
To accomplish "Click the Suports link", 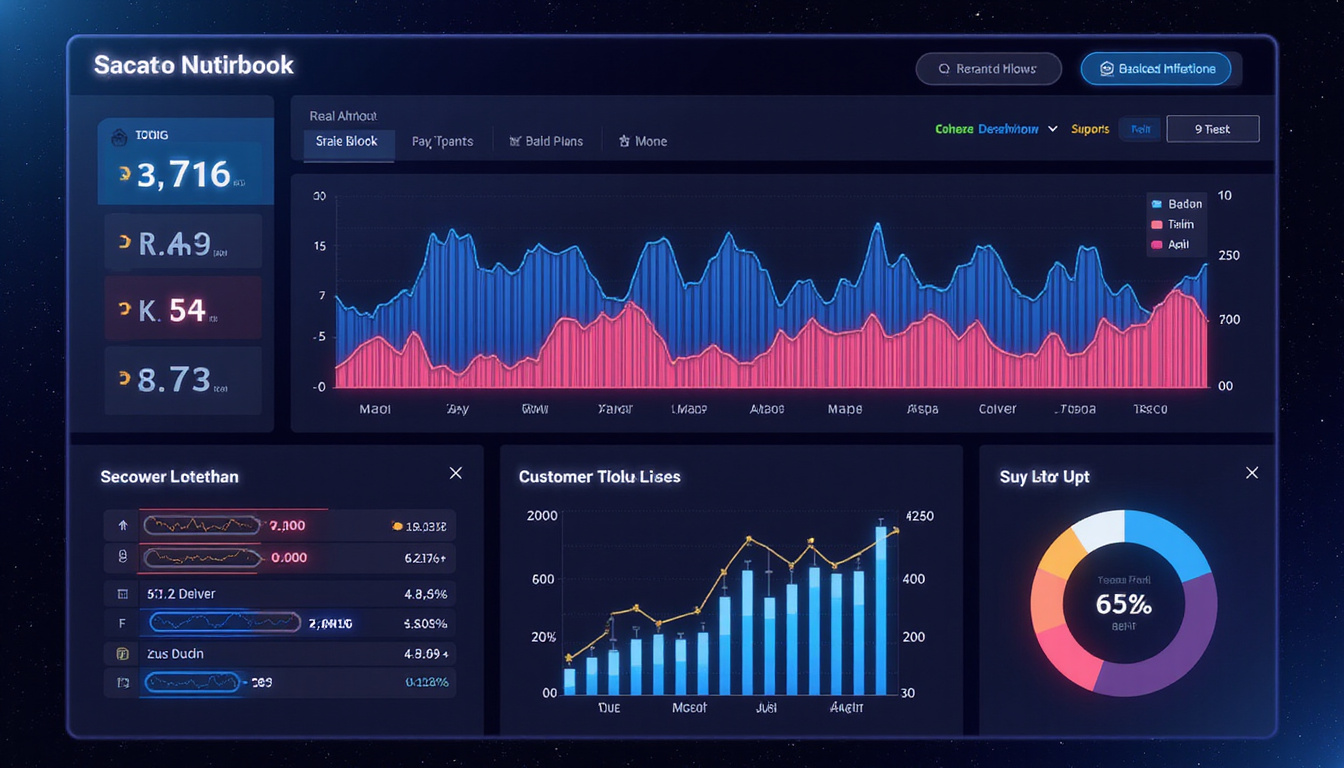I will click(x=1090, y=129).
